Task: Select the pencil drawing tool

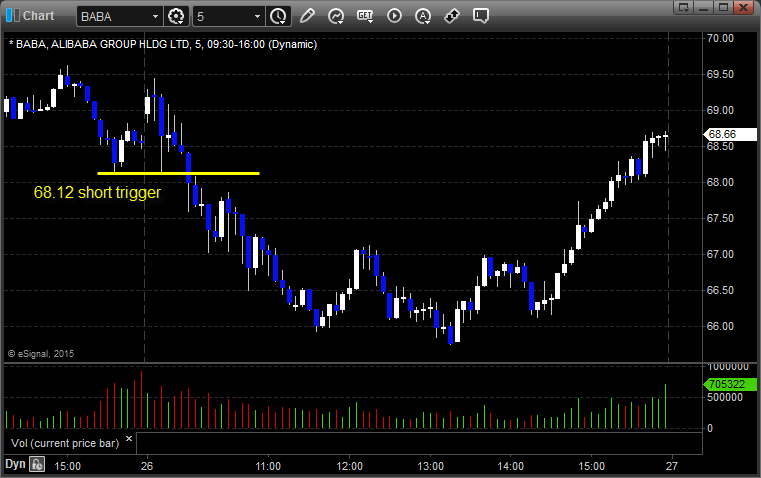Action: (307, 16)
